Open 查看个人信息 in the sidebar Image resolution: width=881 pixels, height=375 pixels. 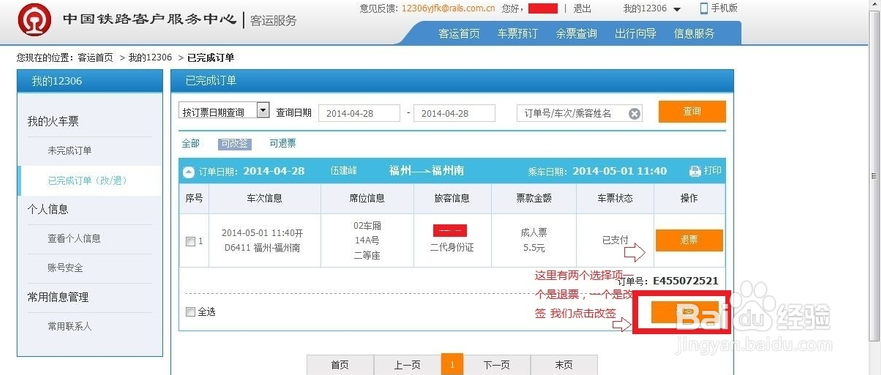point(74,238)
